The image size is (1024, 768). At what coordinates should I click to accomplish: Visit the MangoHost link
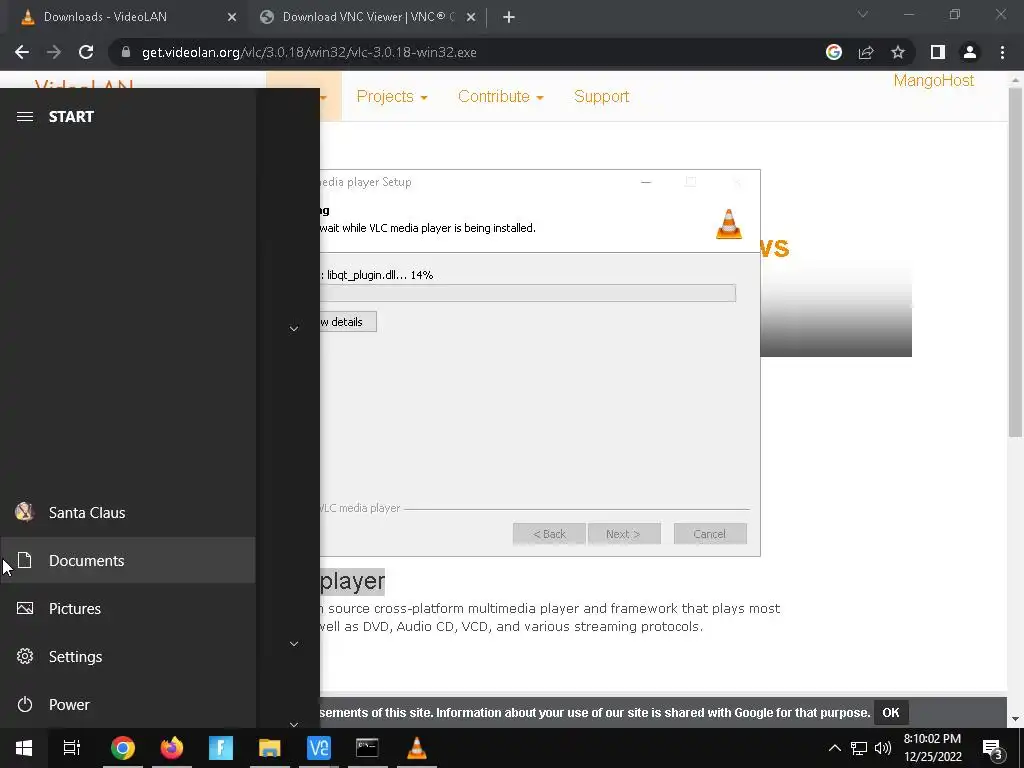pyautogui.click(x=934, y=80)
